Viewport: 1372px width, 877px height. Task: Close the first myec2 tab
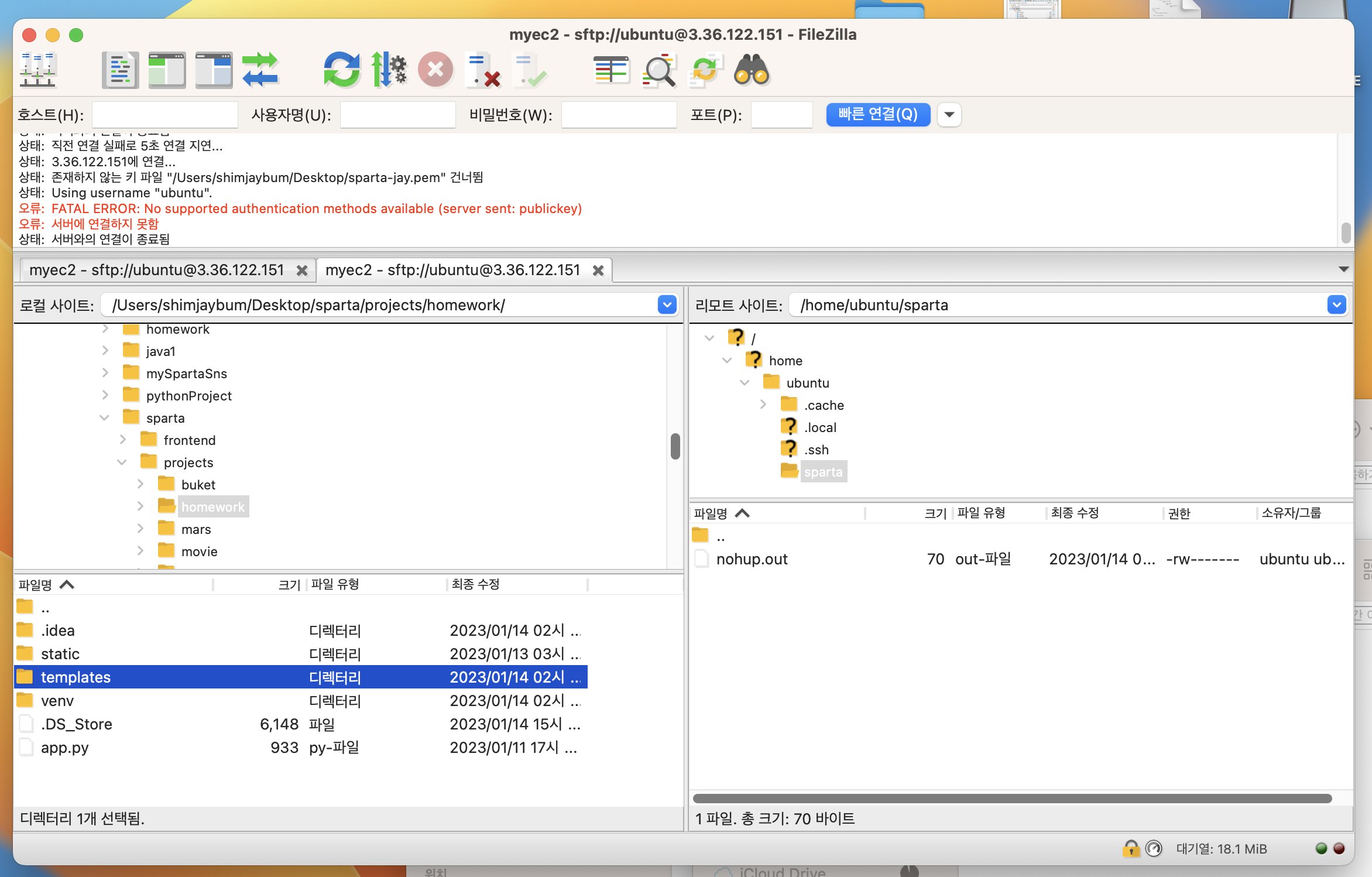[x=302, y=270]
